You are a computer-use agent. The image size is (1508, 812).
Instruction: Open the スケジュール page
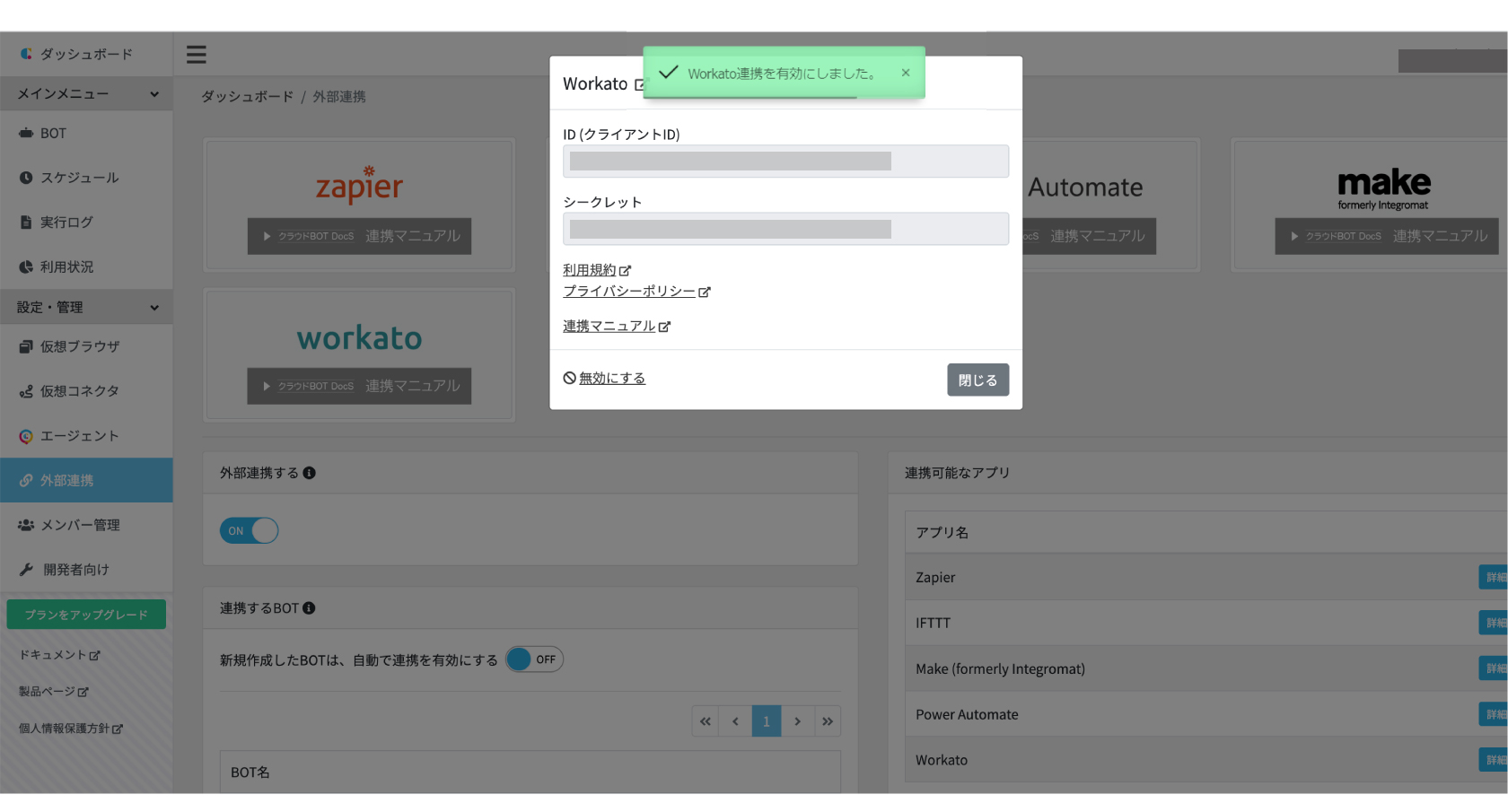tap(86, 178)
